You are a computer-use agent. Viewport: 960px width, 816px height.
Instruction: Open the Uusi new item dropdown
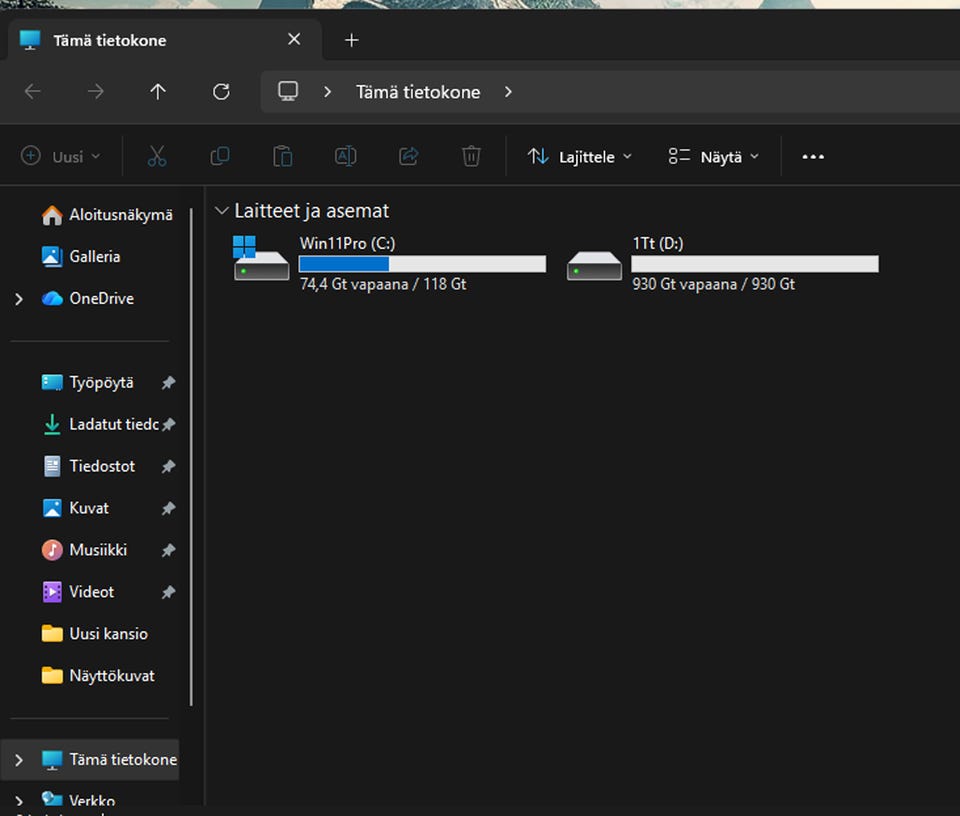[62, 157]
